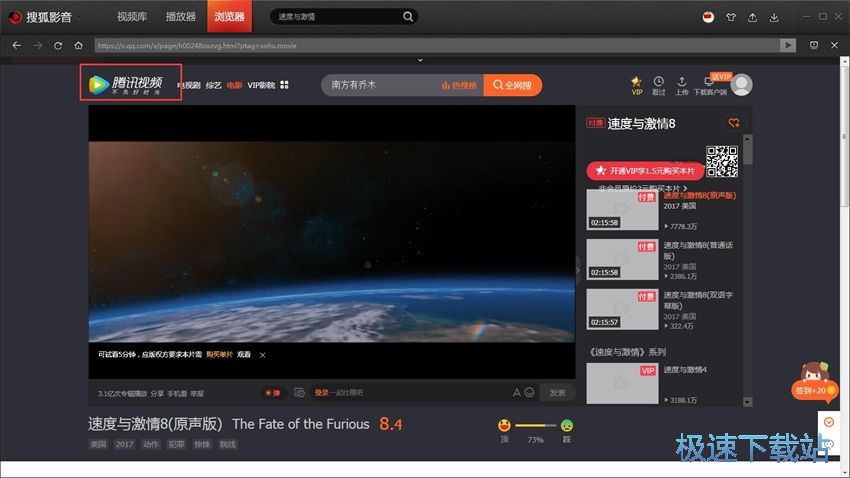Viewport: 850px width, 478px height.
Task: Expand the small chevron below address bar
Action: coord(420,60)
